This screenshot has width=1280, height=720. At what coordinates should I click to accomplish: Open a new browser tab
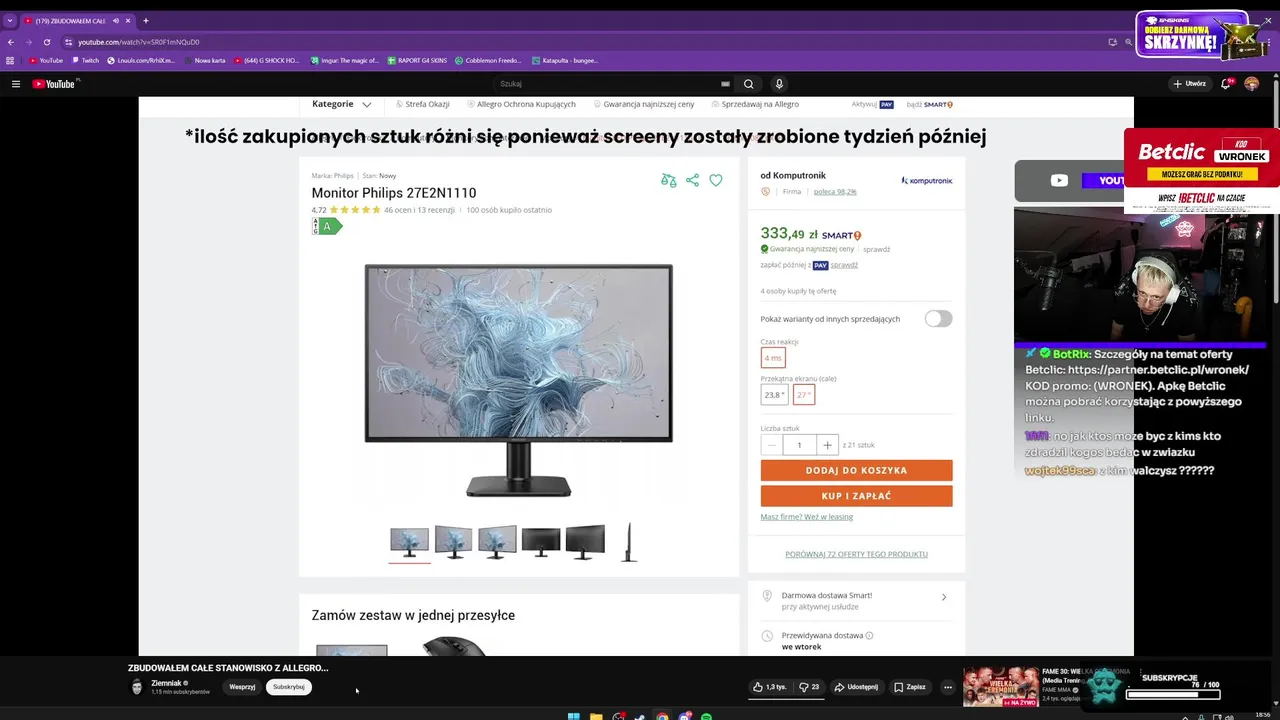(x=146, y=20)
